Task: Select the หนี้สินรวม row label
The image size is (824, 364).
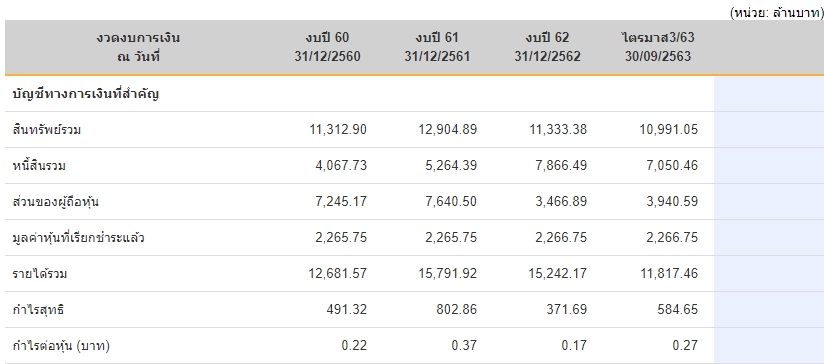Action: 39,166
